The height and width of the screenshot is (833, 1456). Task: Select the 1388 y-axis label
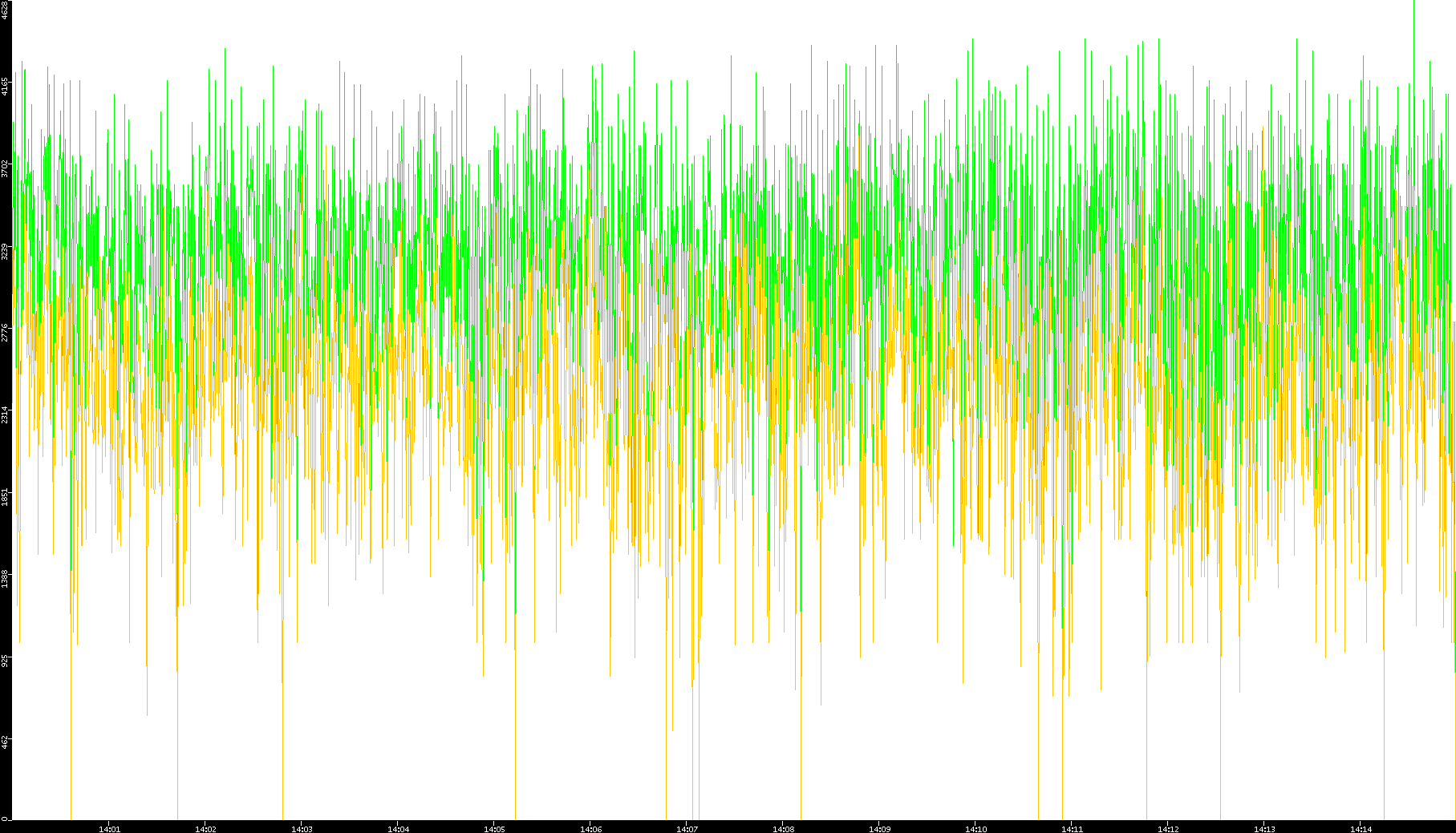(5, 579)
